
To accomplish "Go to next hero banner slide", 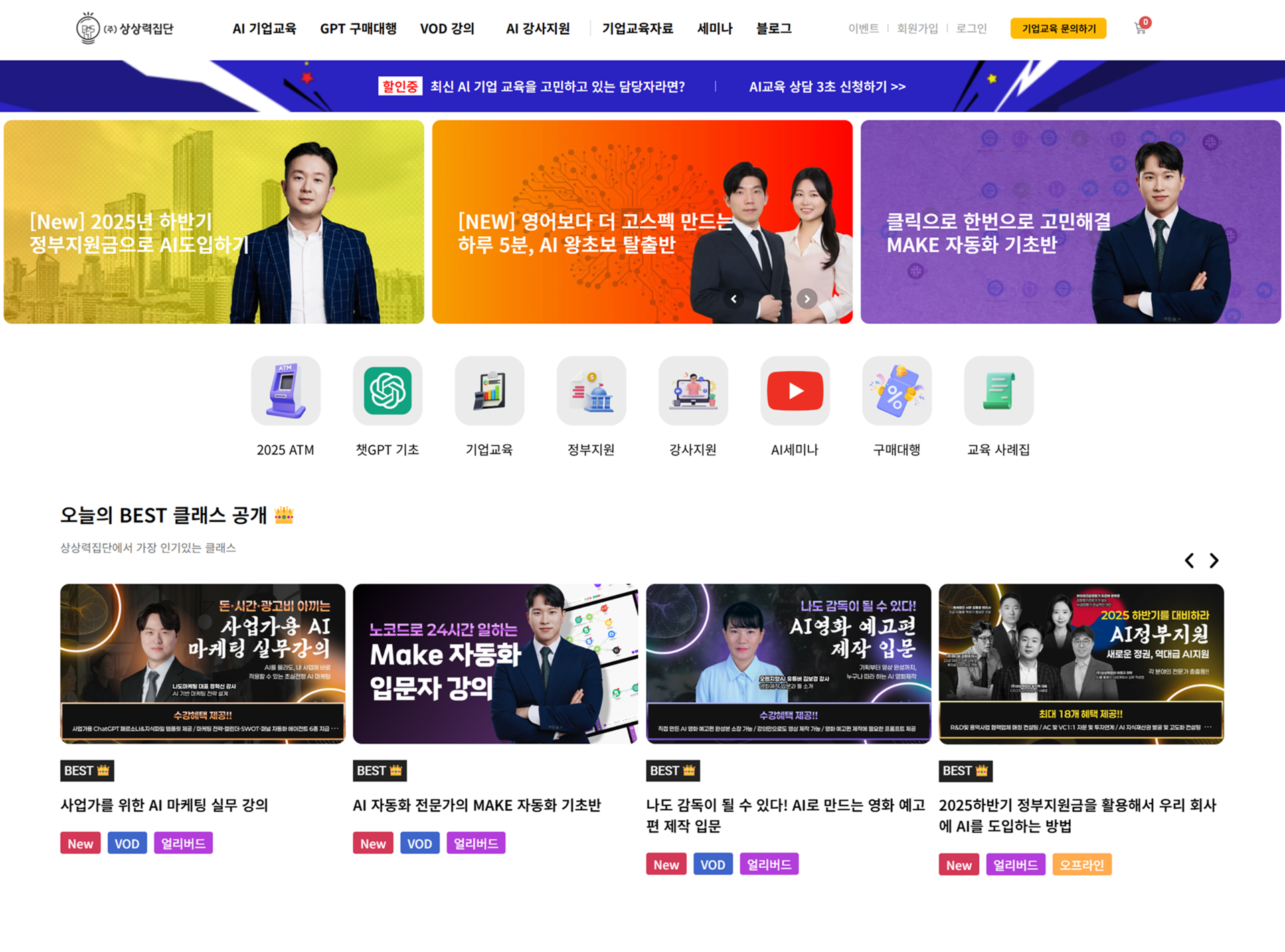I will coord(806,299).
